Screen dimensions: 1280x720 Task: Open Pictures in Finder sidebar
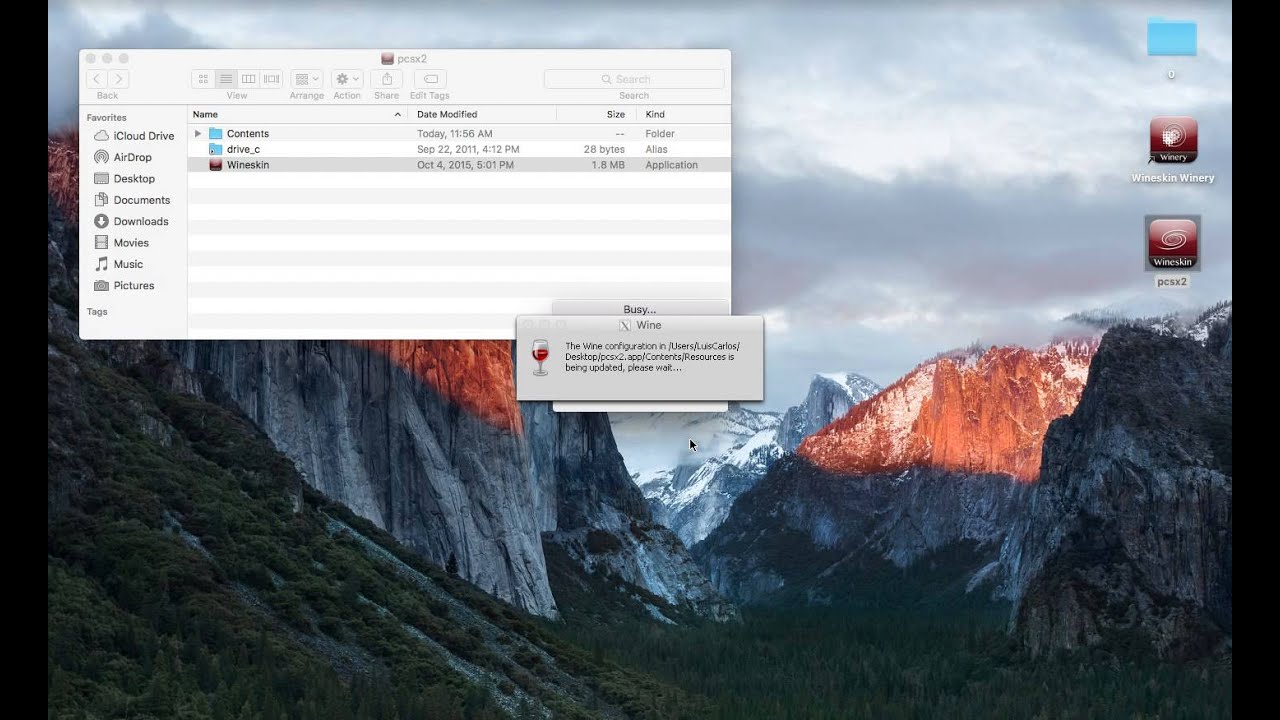coord(134,285)
